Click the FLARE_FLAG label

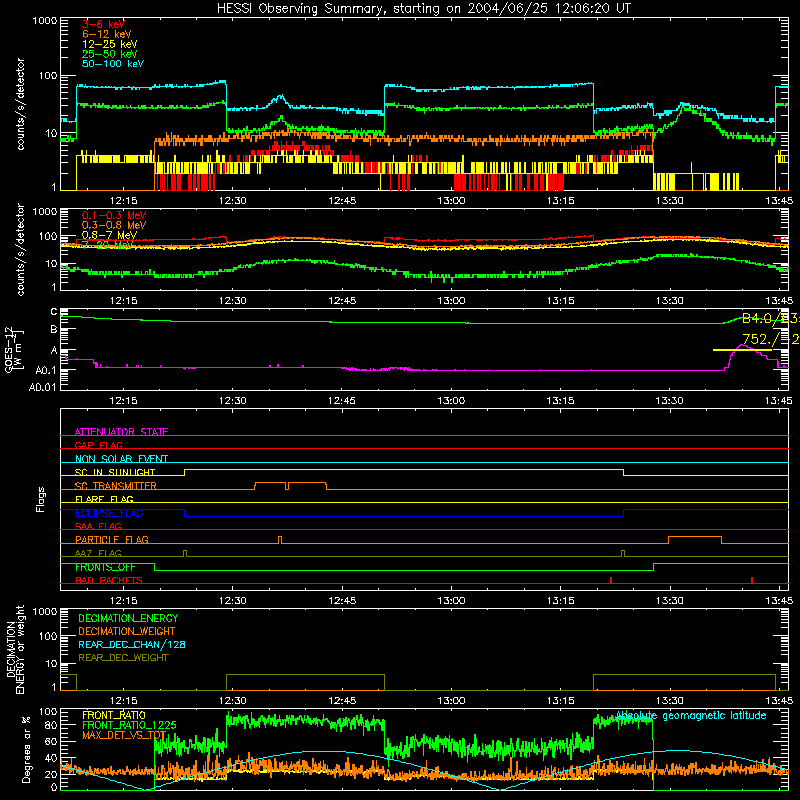pyautogui.click(x=104, y=499)
